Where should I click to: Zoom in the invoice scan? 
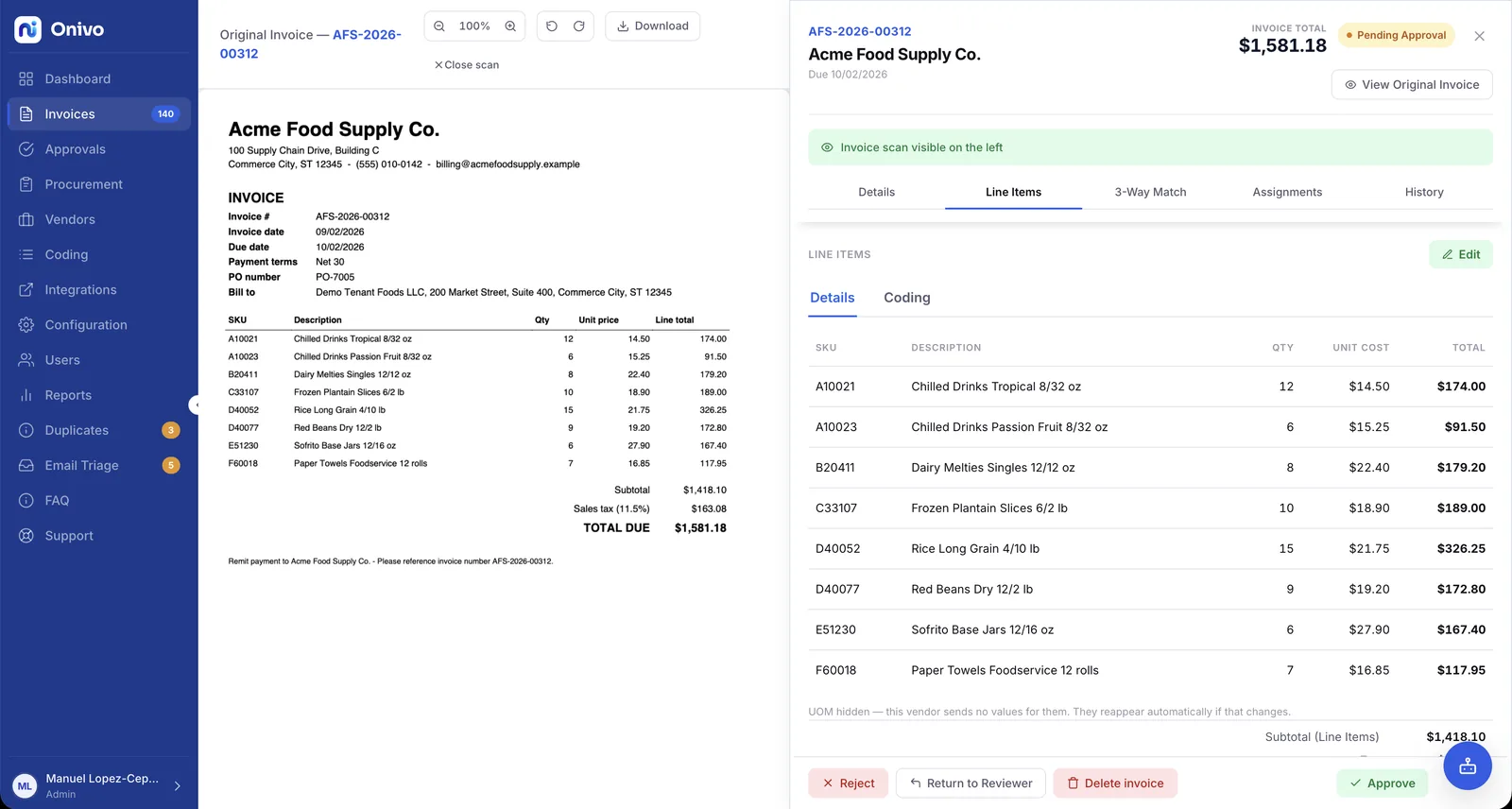point(510,26)
